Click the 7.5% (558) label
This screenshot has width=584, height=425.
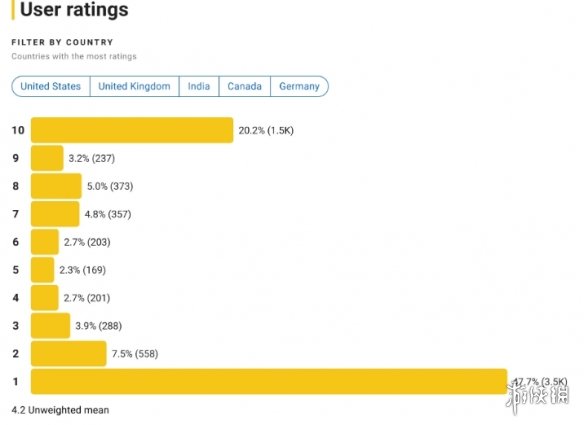(135, 353)
